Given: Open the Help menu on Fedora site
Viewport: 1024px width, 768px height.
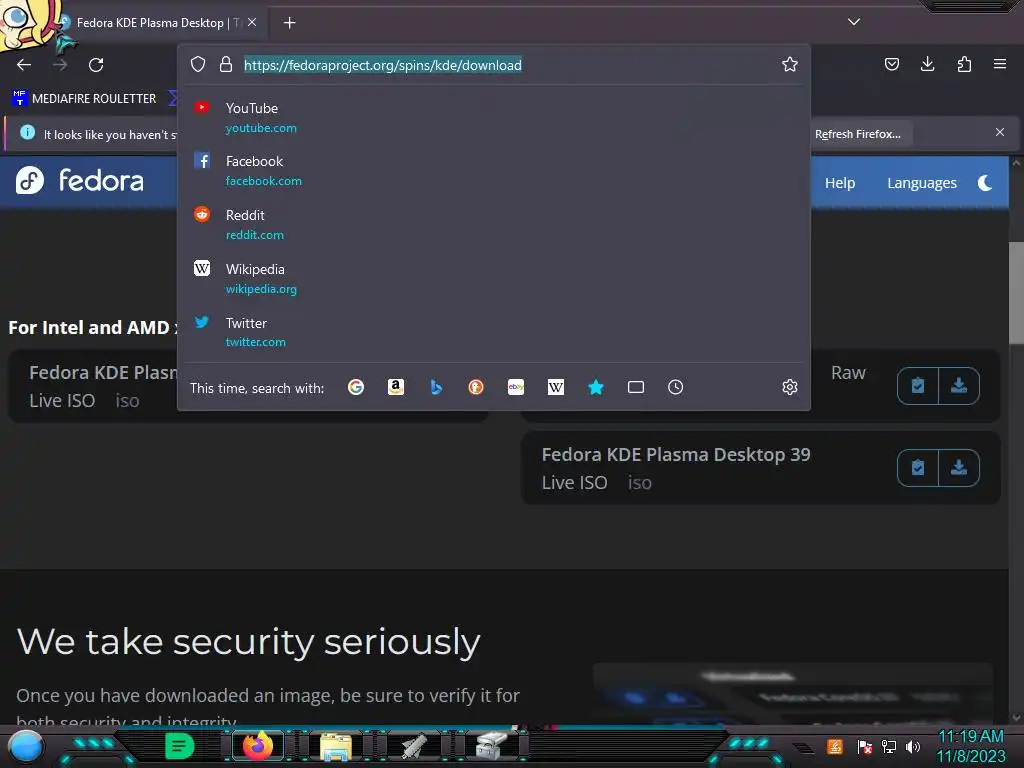Looking at the screenshot, I should [840, 183].
